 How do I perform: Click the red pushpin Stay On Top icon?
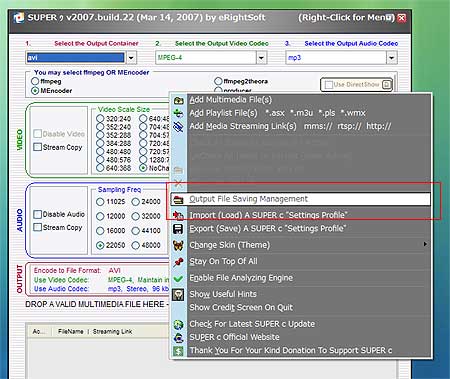pyautogui.click(x=178, y=262)
